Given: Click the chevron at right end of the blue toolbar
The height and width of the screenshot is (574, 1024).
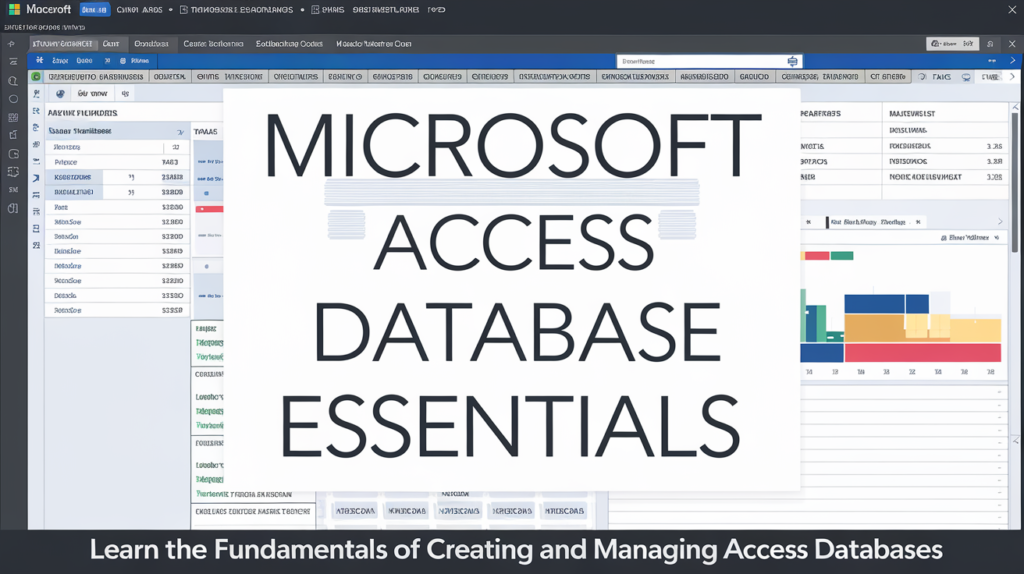Looking at the screenshot, I should pyautogui.click(x=1009, y=62).
